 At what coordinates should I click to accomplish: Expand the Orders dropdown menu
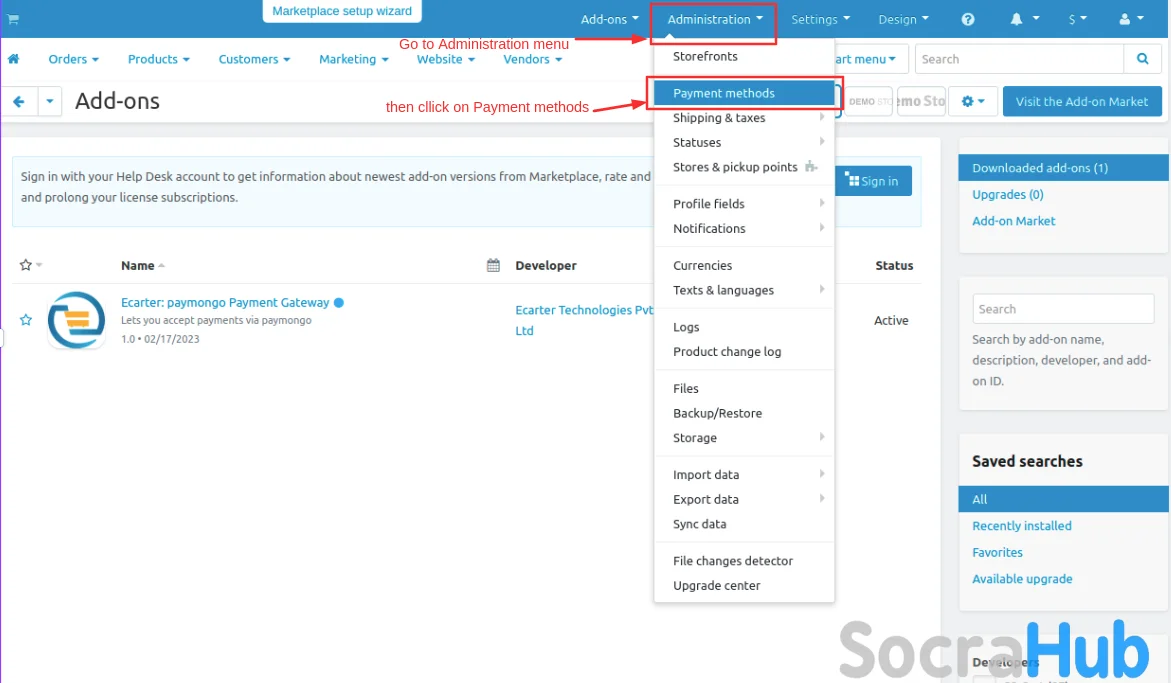tap(73, 59)
